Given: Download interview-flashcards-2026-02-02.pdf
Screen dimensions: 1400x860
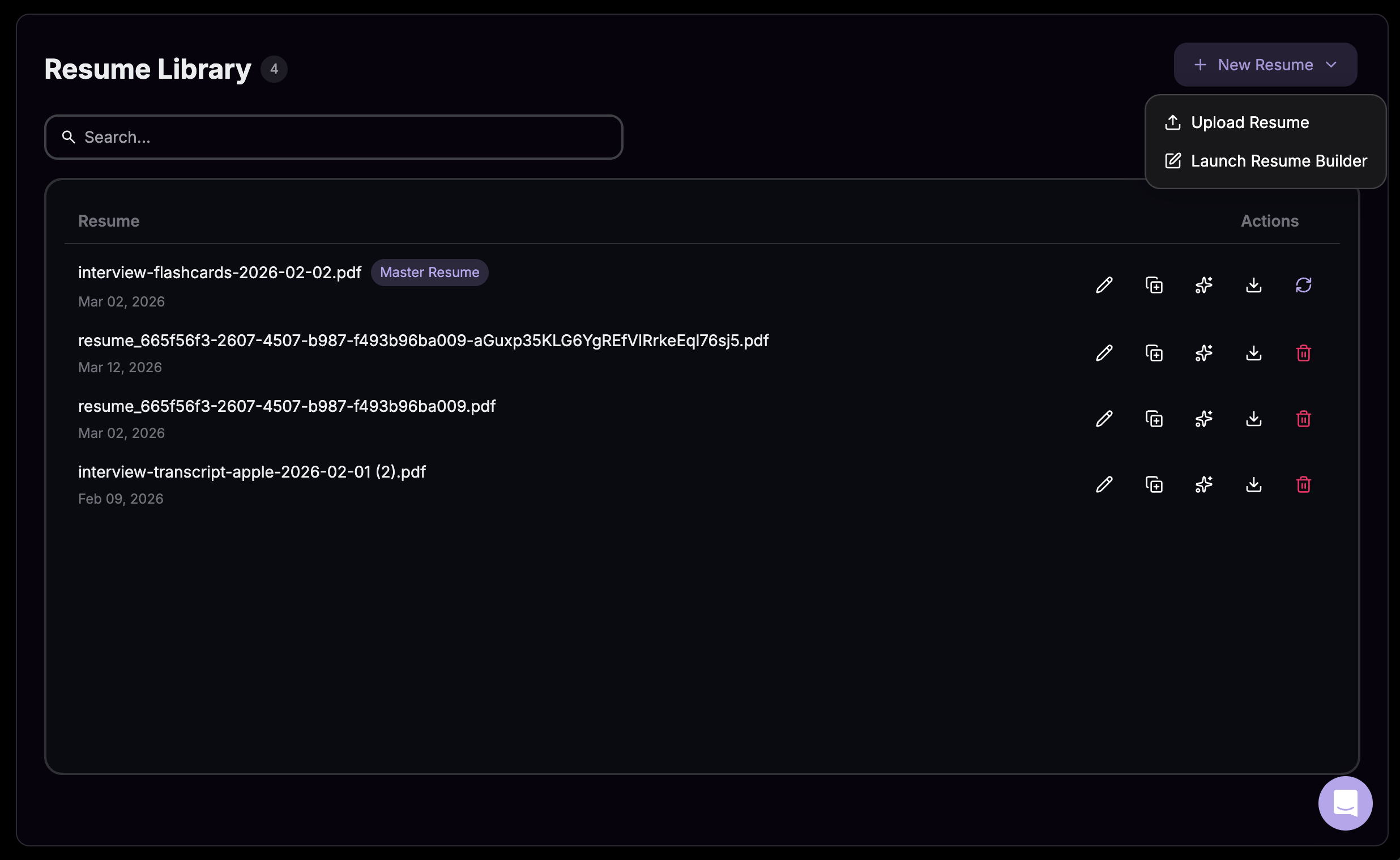Looking at the screenshot, I should click(1253, 284).
